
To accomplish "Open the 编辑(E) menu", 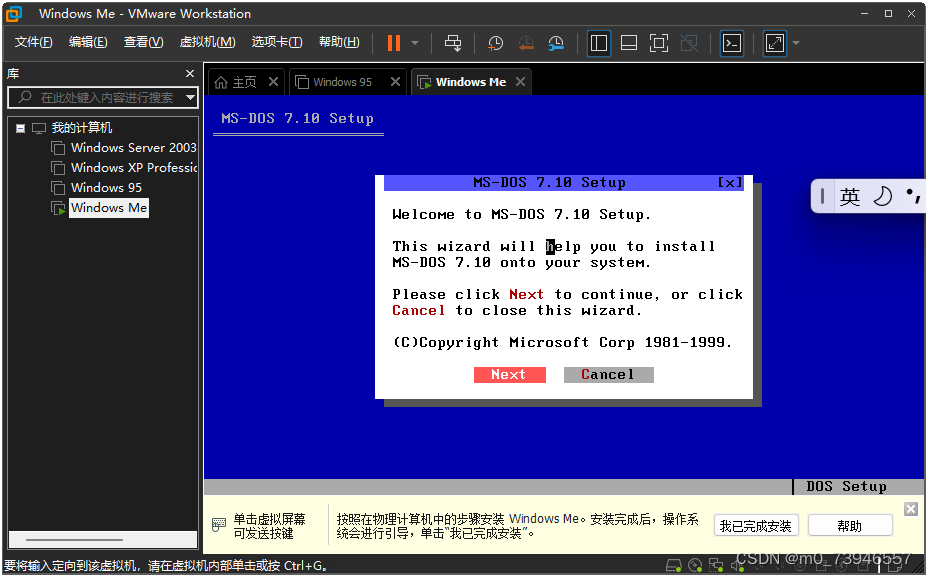I will (88, 42).
